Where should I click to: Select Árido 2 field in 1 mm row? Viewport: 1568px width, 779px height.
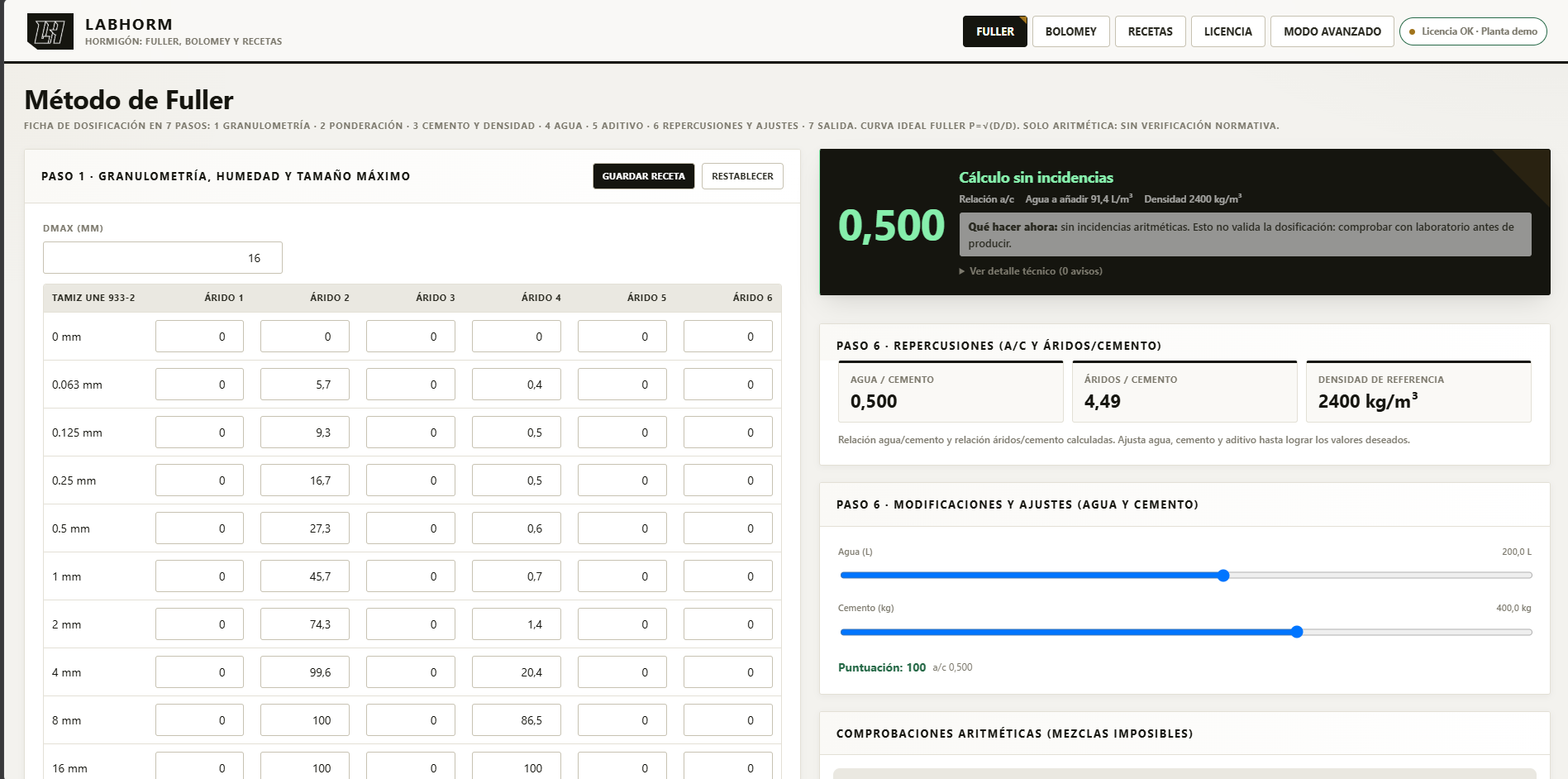[305, 576]
